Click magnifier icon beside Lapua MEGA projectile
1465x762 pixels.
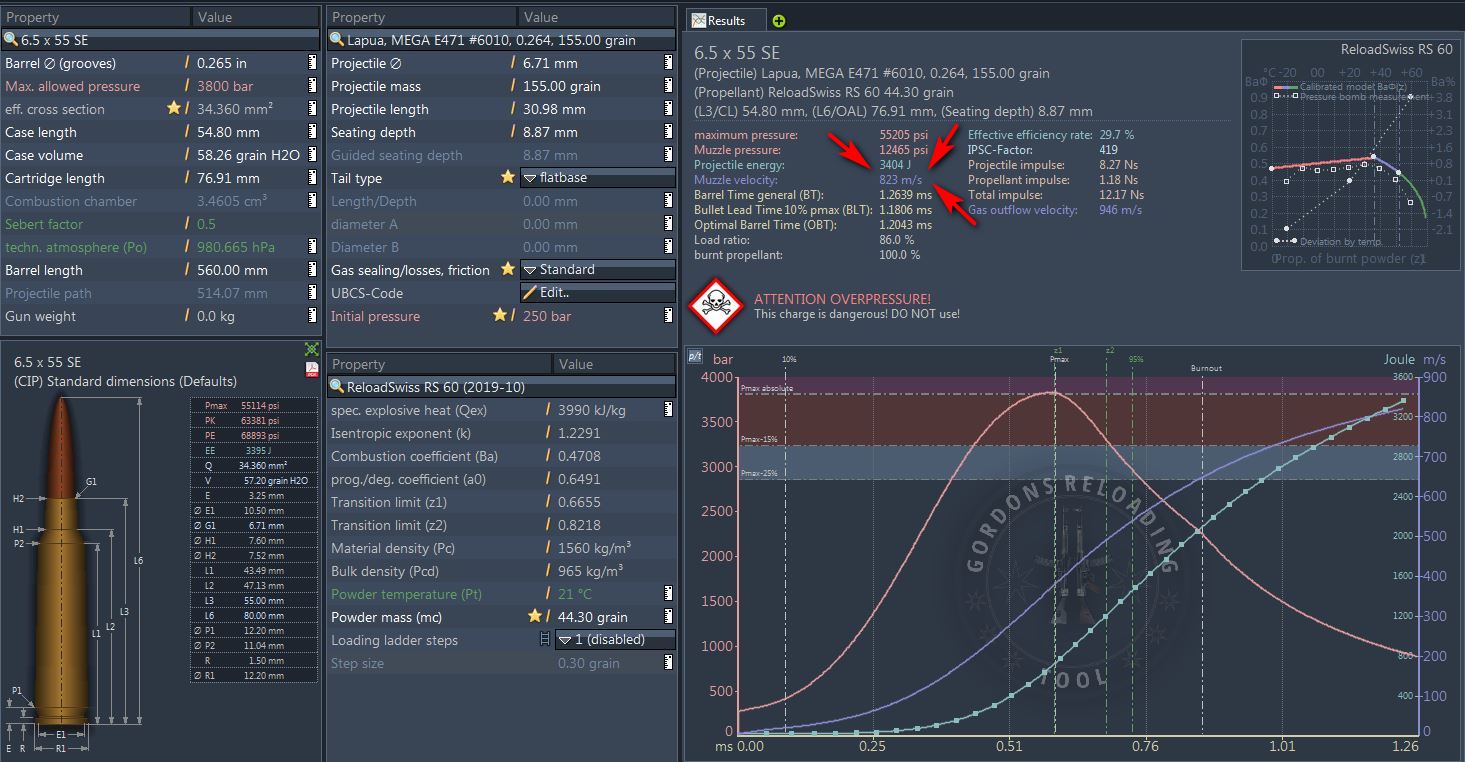click(x=338, y=40)
